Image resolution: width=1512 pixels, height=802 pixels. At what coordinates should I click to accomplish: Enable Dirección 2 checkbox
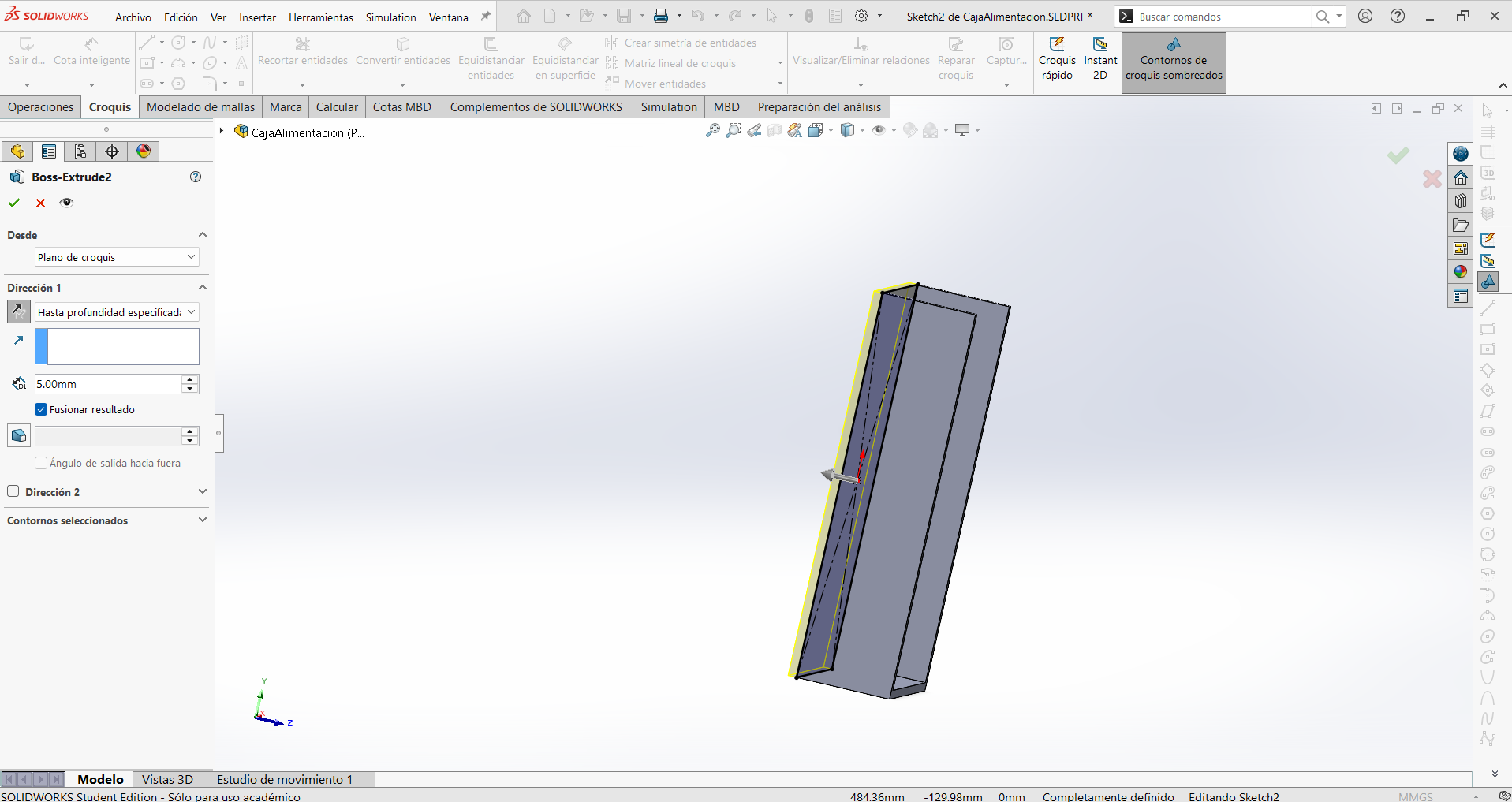(13, 491)
